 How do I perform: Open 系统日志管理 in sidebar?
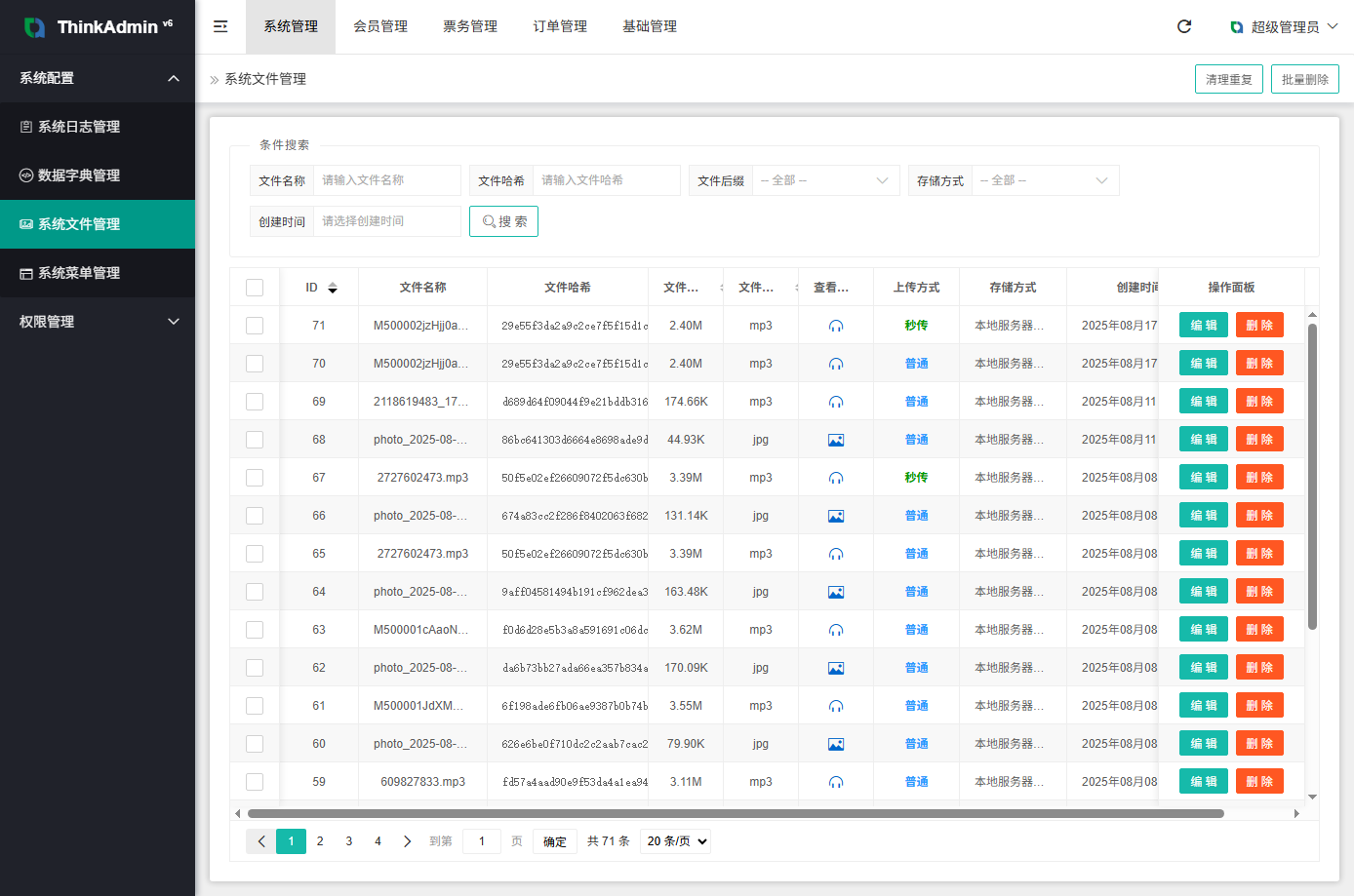pyautogui.click(x=98, y=127)
